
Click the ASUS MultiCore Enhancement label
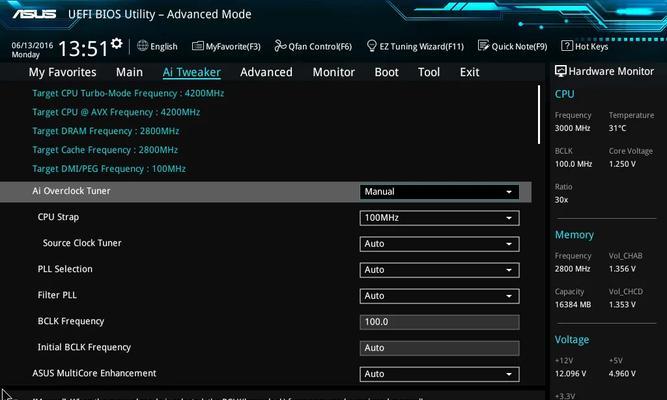(x=94, y=373)
